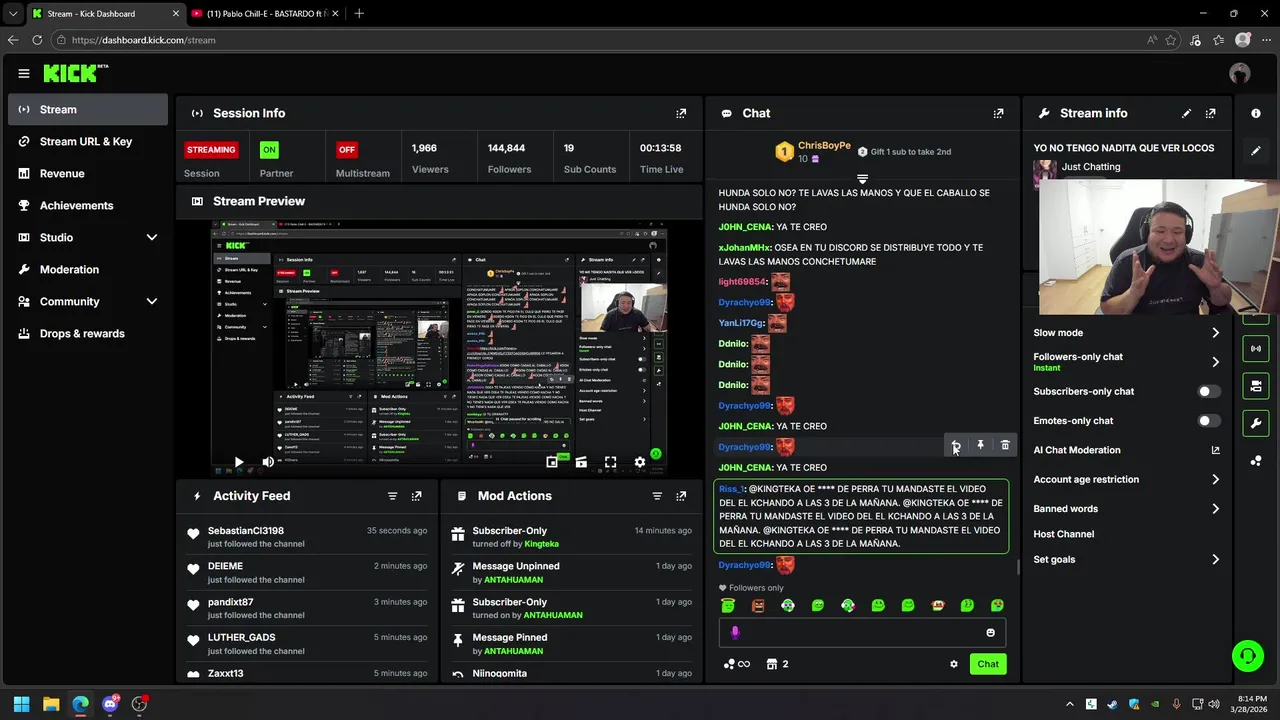Click the first green halo emote
This screenshot has width=1280, height=720.
(728, 606)
